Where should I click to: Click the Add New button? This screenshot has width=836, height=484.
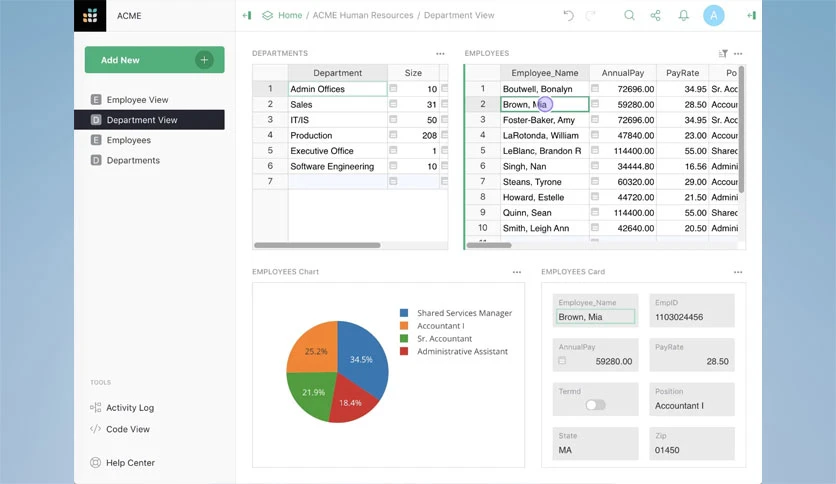coord(155,60)
